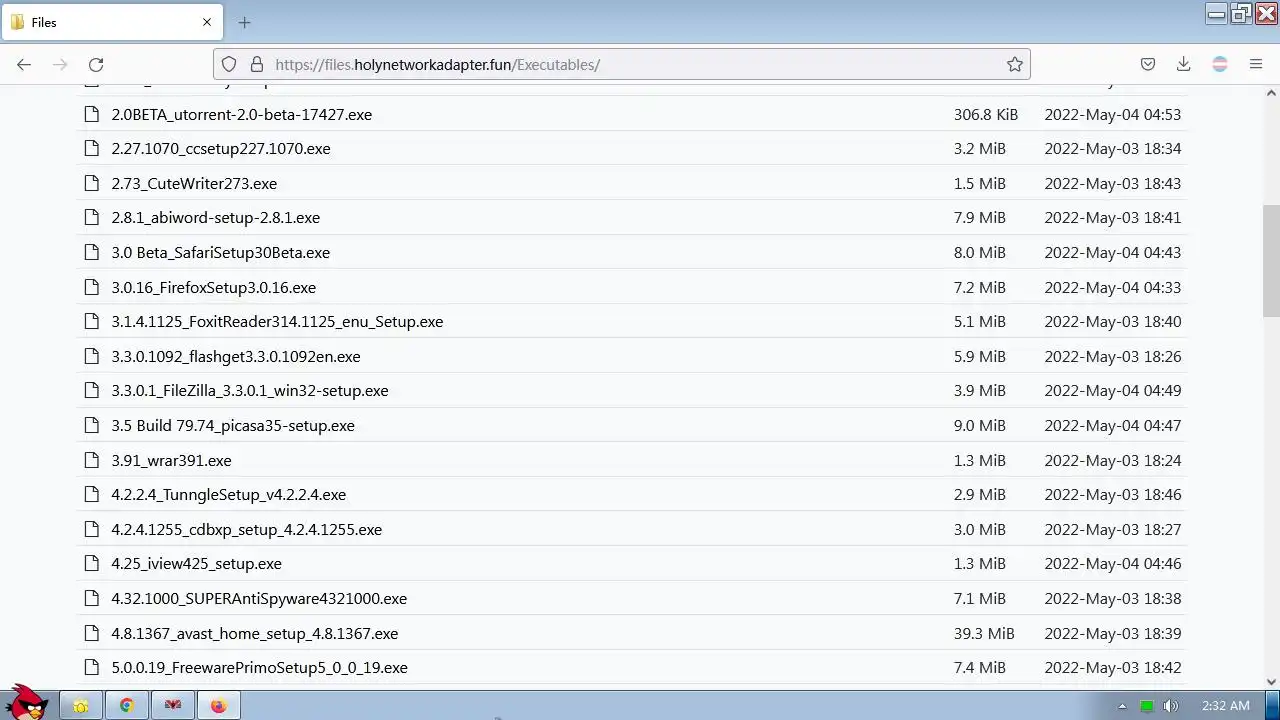The width and height of the screenshot is (1280, 720).
Task: Open the Firefox account avatar icon
Action: coord(1220,64)
